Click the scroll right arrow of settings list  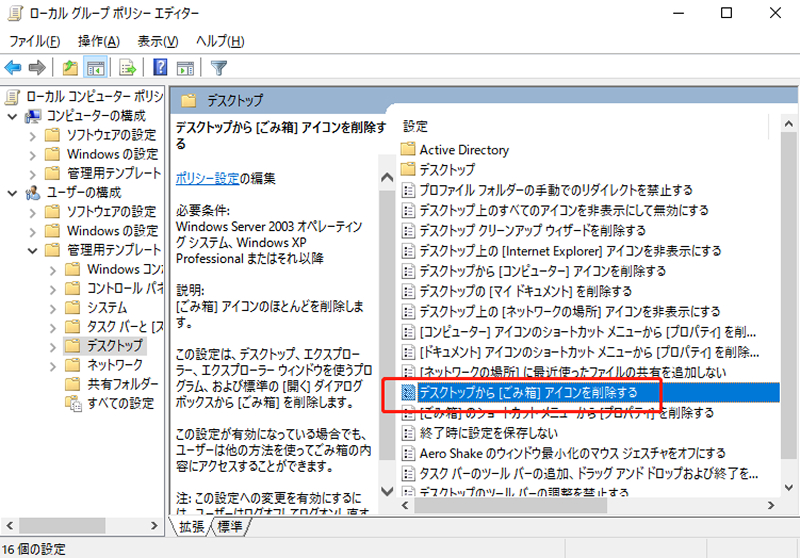[x=771, y=505]
